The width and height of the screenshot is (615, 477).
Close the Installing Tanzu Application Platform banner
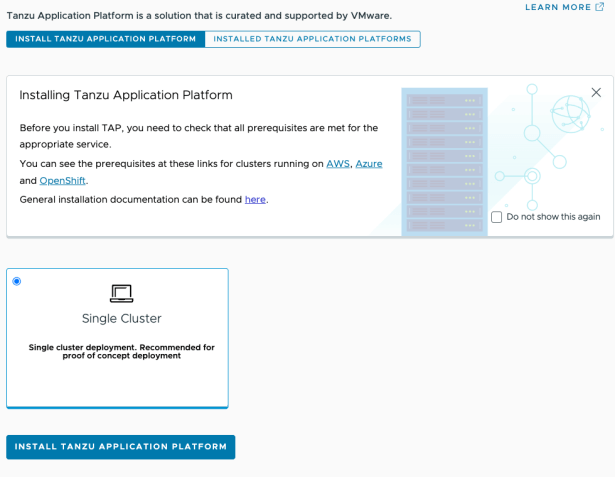coord(596,93)
